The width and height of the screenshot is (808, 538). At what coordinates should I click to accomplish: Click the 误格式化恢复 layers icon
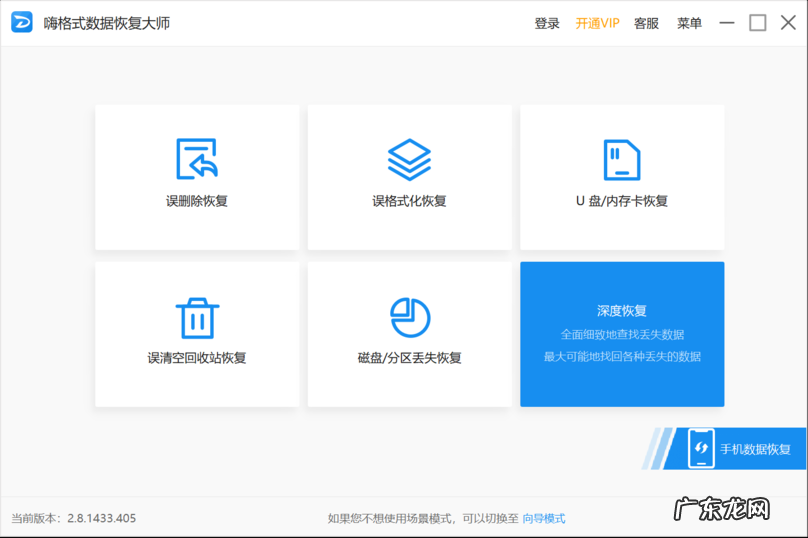pyautogui.click(x=409, y=159)
